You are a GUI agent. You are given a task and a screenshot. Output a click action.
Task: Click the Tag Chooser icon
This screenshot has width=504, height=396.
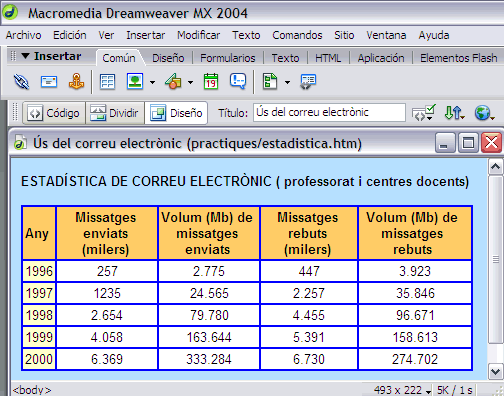308,82
